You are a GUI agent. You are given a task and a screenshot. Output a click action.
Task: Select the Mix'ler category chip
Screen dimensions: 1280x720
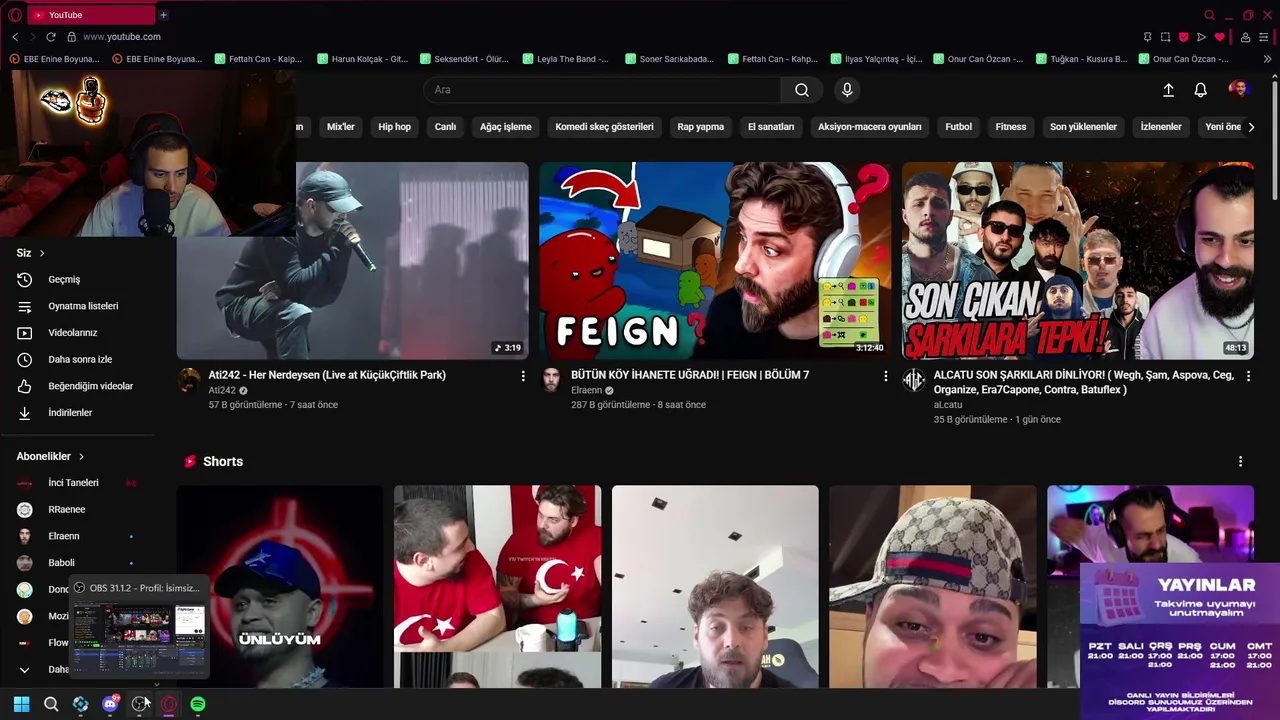click(x=341, y=127)
